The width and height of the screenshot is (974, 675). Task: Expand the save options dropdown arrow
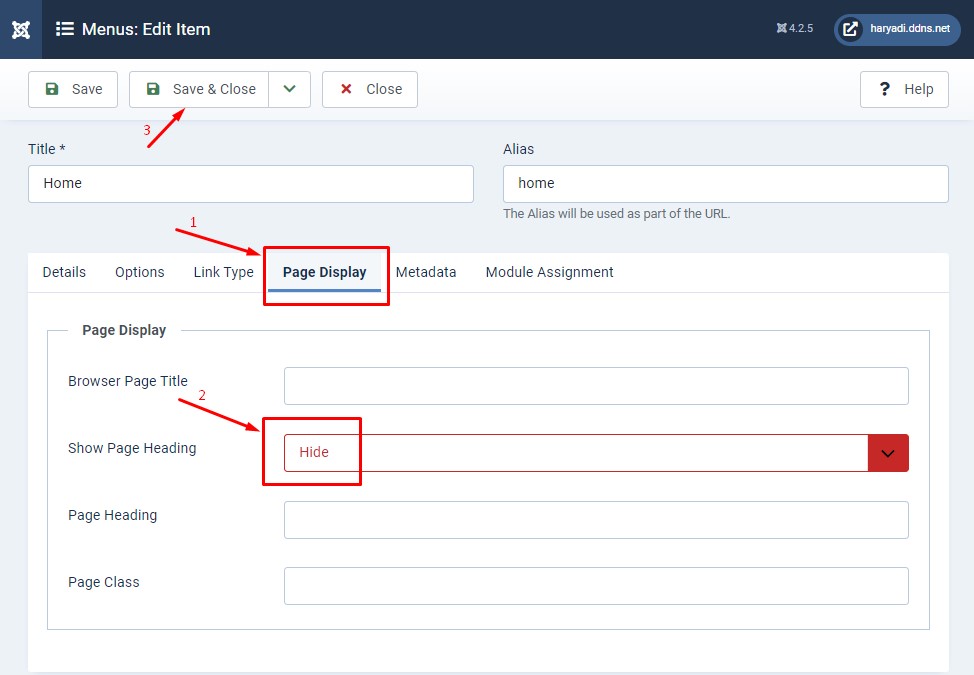pyautogui.click(x=289, y=89)
